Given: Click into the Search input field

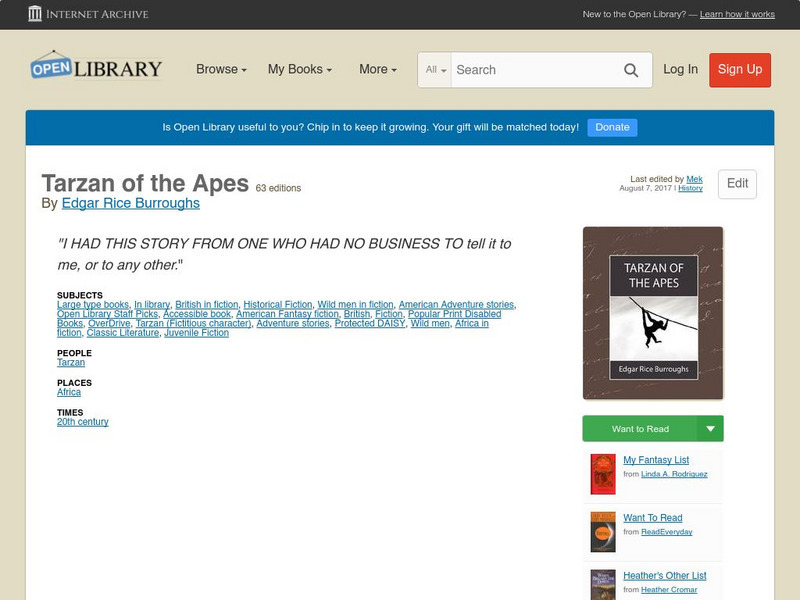Looking at the screenshot, I should coord(536,70).
